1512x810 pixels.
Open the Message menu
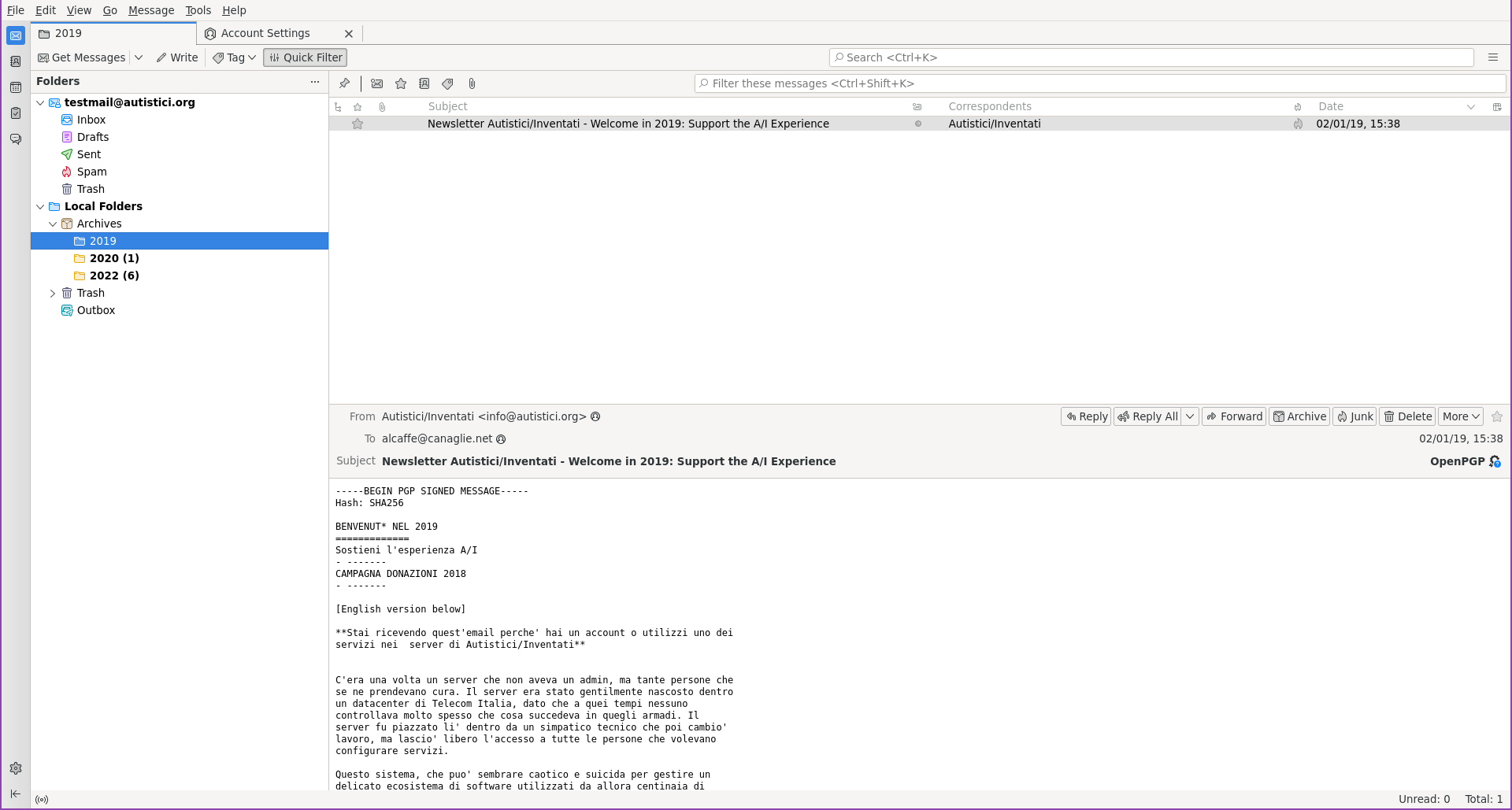[x=151, y=10]
